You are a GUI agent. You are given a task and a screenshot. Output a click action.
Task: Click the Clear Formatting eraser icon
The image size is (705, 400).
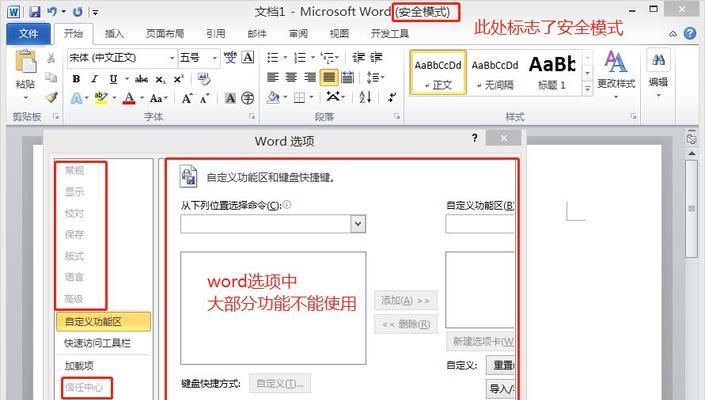click(204, 79)
